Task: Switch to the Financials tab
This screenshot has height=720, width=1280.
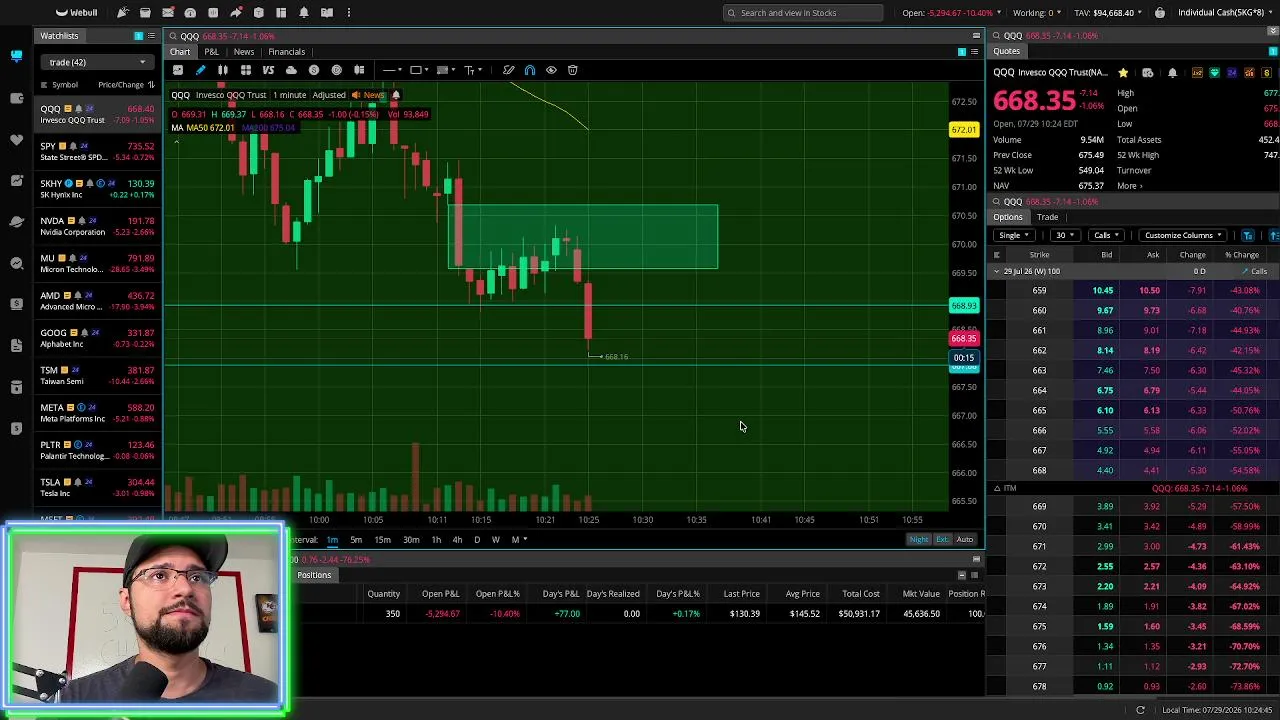Action: click(286, 52)
